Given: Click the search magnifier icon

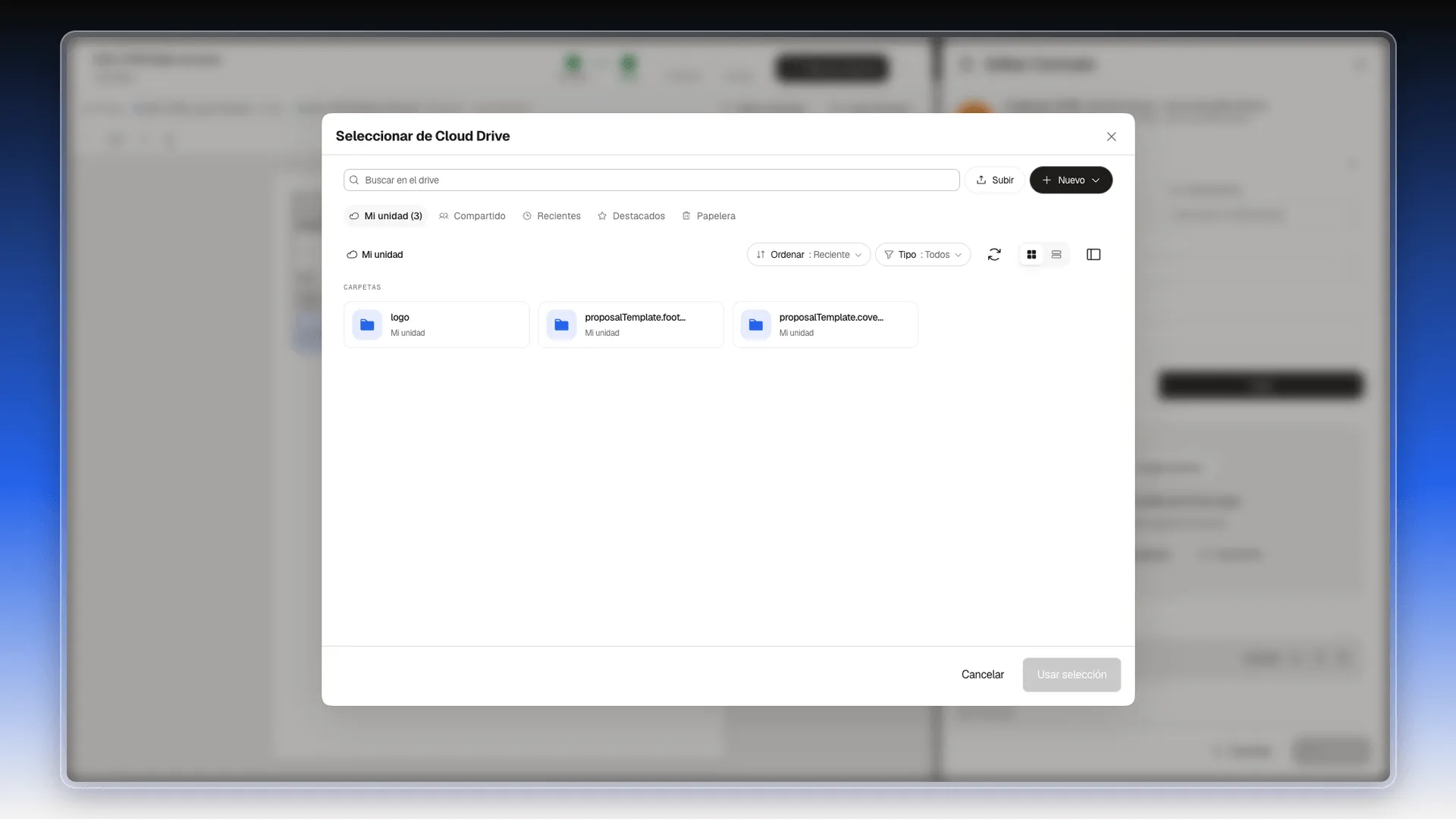Looking at the screenshot, I should pos(354,180).
